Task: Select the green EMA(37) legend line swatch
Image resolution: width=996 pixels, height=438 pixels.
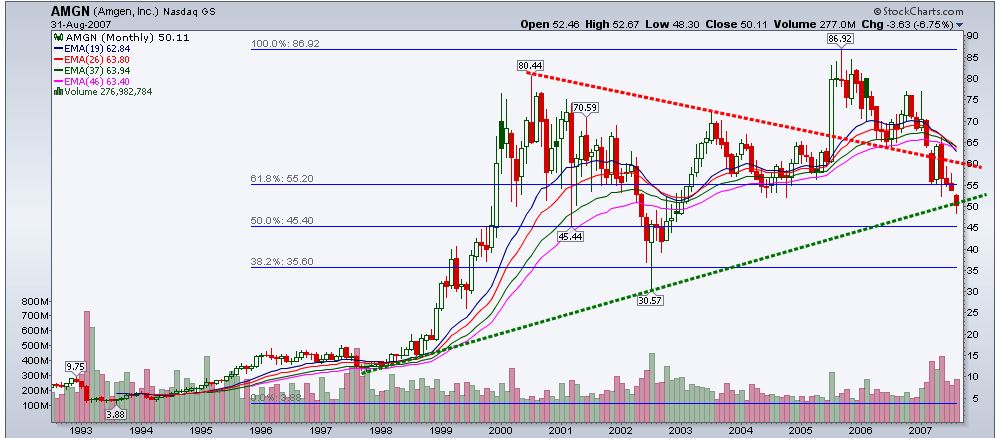Action: [58, 70]
